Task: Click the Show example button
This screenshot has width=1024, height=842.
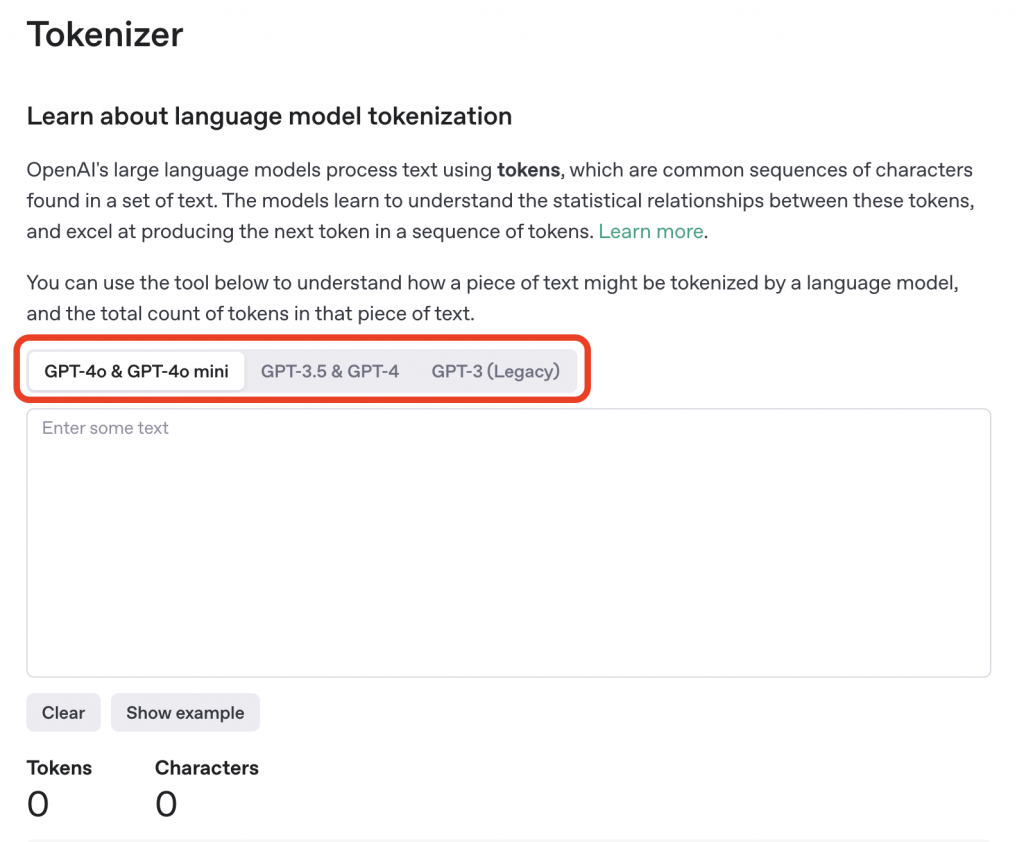Action: pyautogui.click(x=185, y=713)
